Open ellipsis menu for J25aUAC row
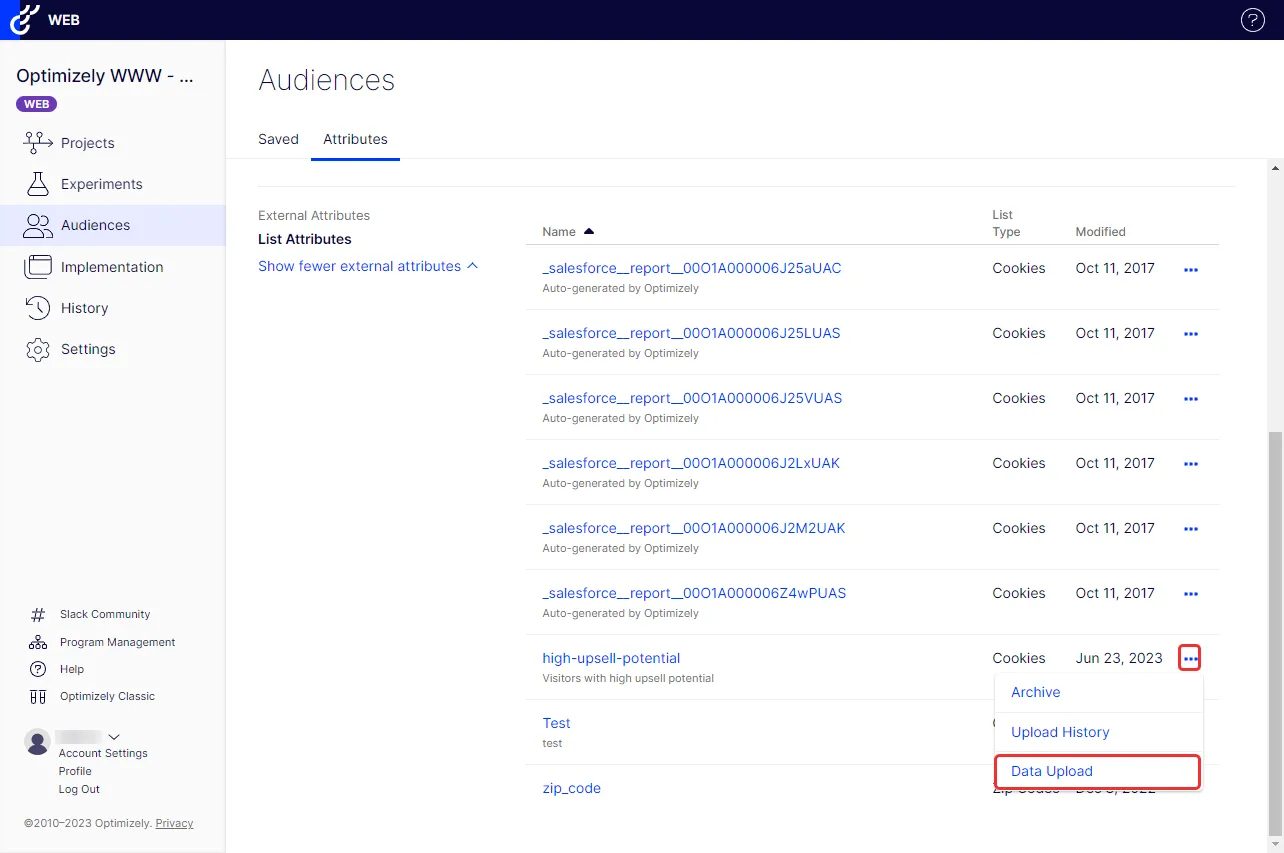This screenshot has height=853, width=1284. point(1190,269)
